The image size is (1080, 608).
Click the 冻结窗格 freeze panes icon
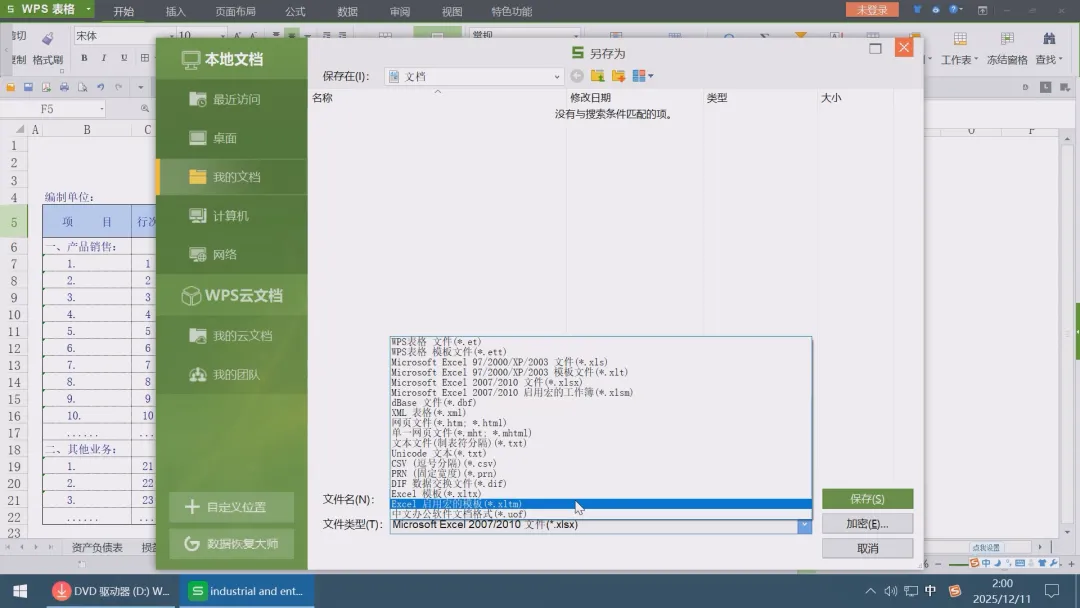tap(1007, 39)
